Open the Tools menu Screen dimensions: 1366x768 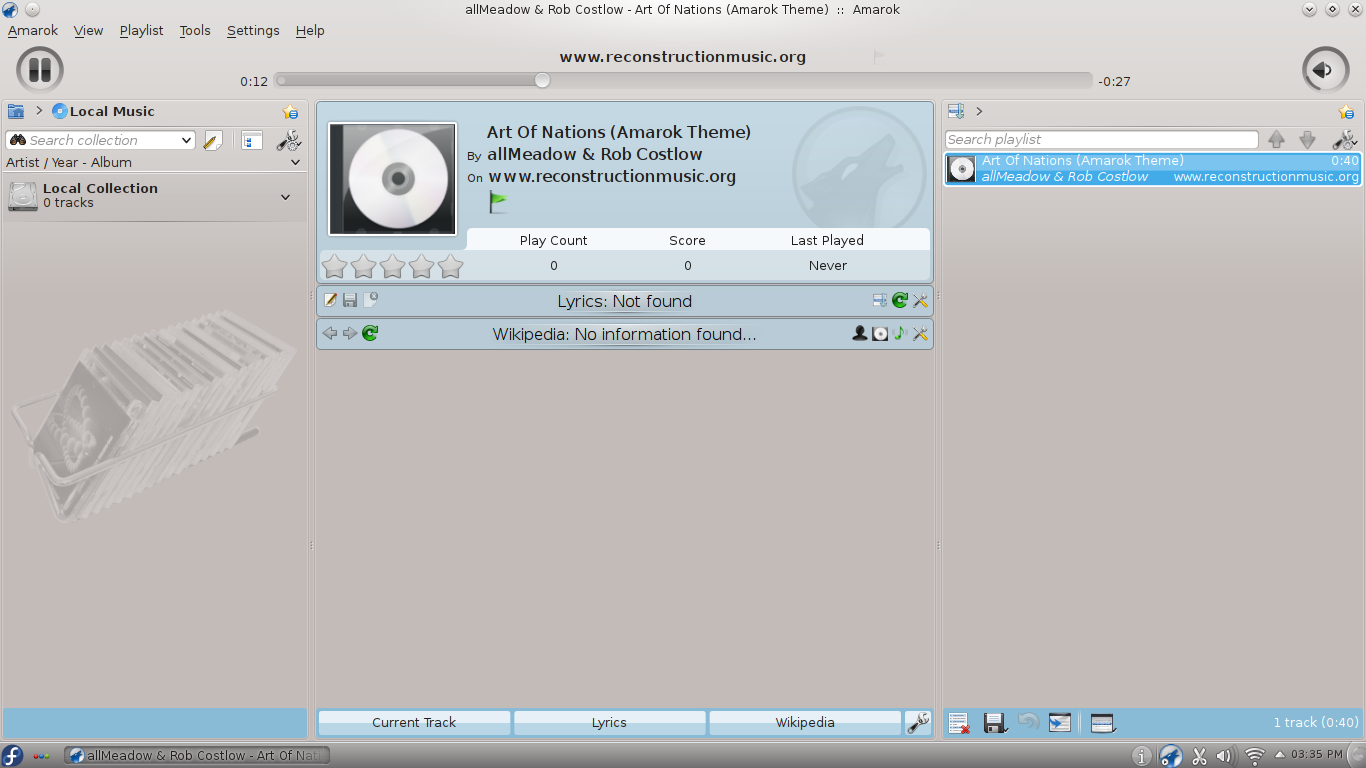click(x=195, y=30)
